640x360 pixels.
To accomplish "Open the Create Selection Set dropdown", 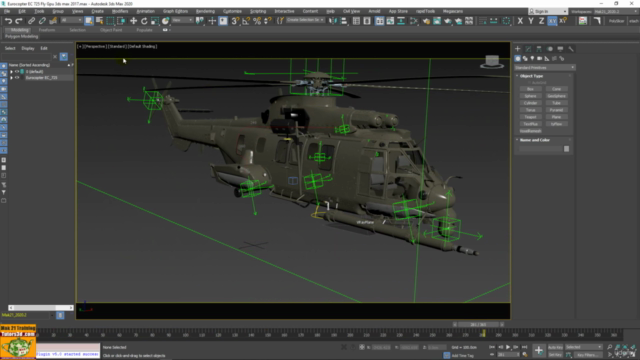I will coord(305,20).
